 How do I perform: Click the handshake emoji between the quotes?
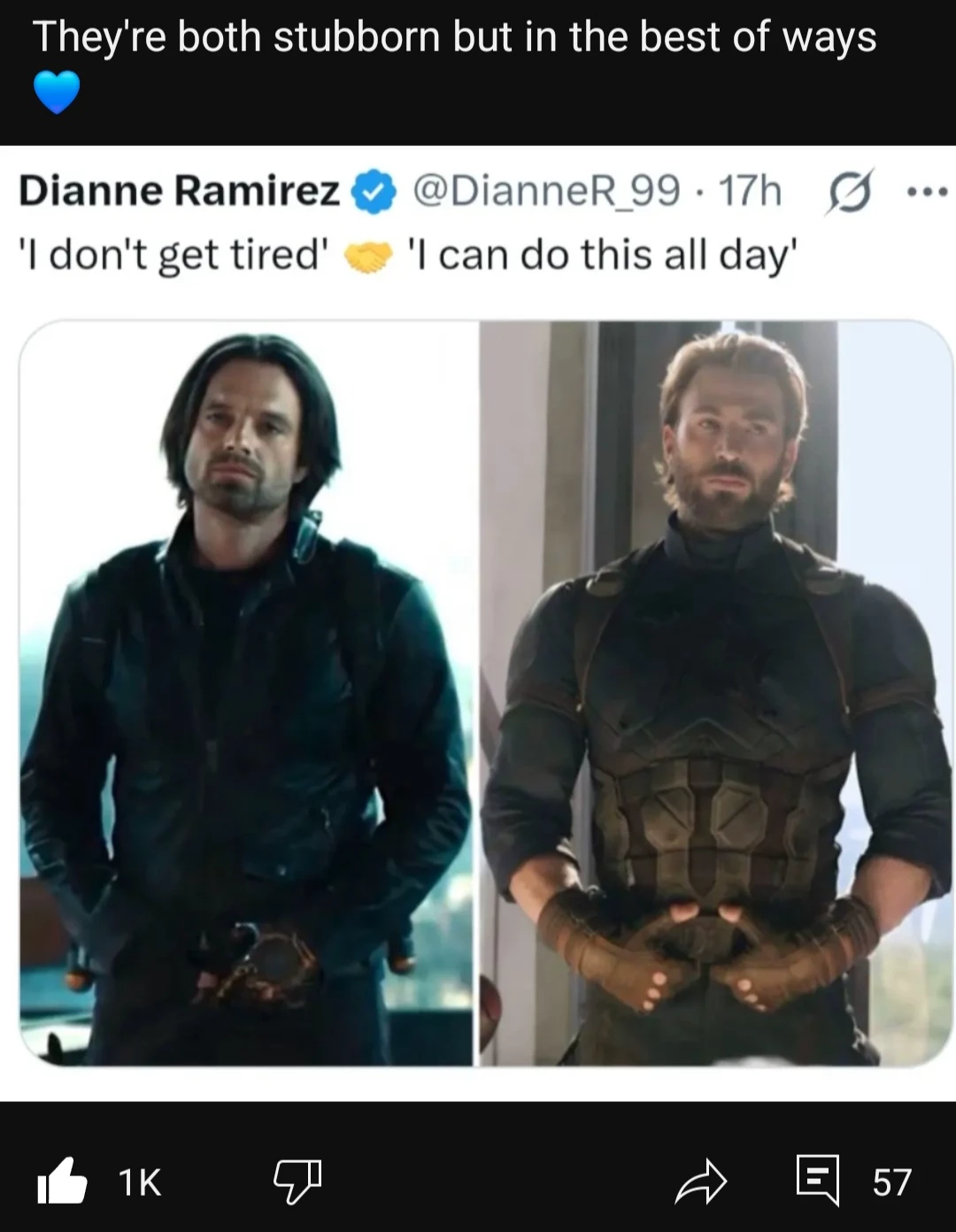[x=367, y=257]
